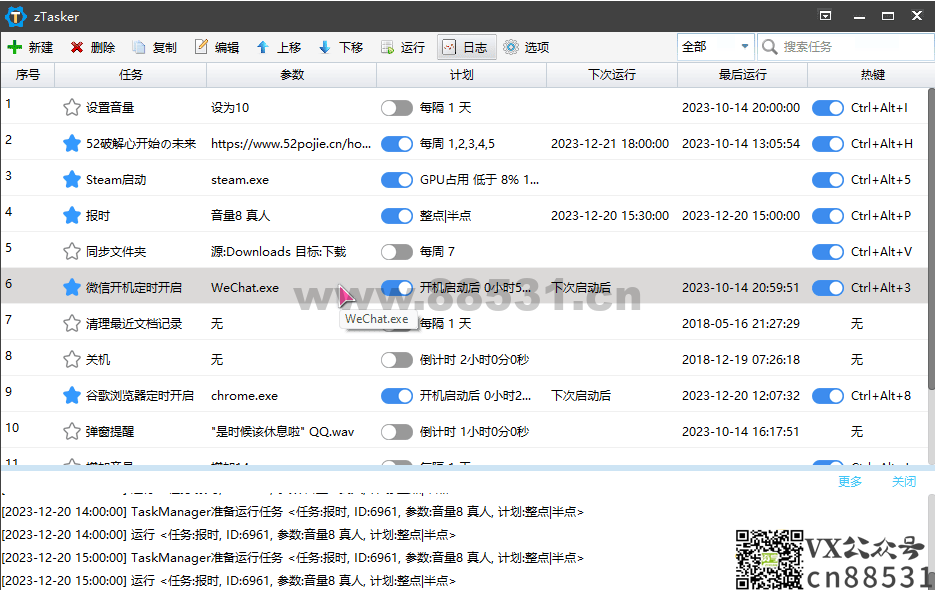Star the 同步文件夹 task
Screen dimensions: 935x590
(x=72, y=251)
